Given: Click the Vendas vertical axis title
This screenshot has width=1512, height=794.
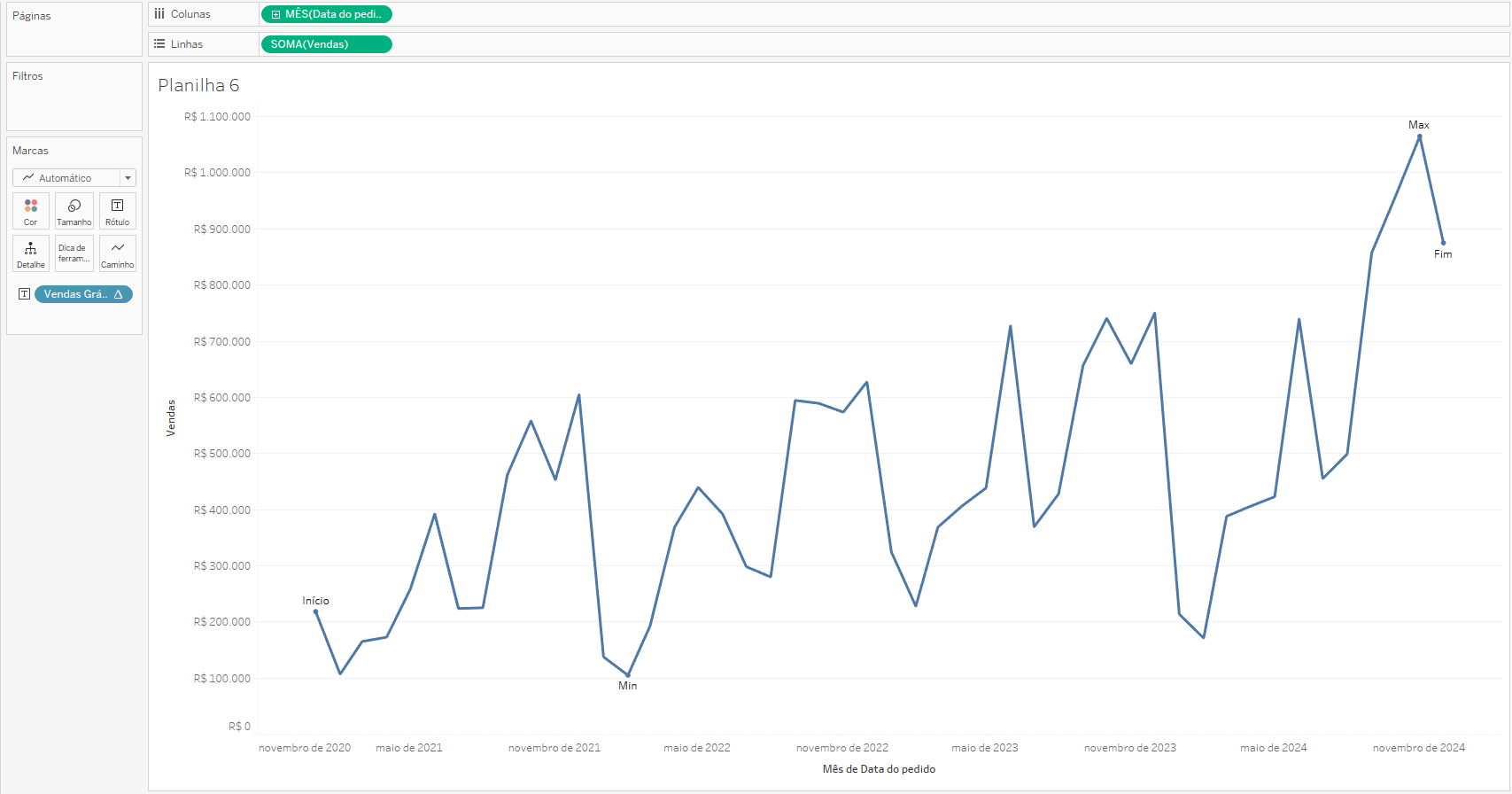Looking at the screenshot, I should point(171,417).
